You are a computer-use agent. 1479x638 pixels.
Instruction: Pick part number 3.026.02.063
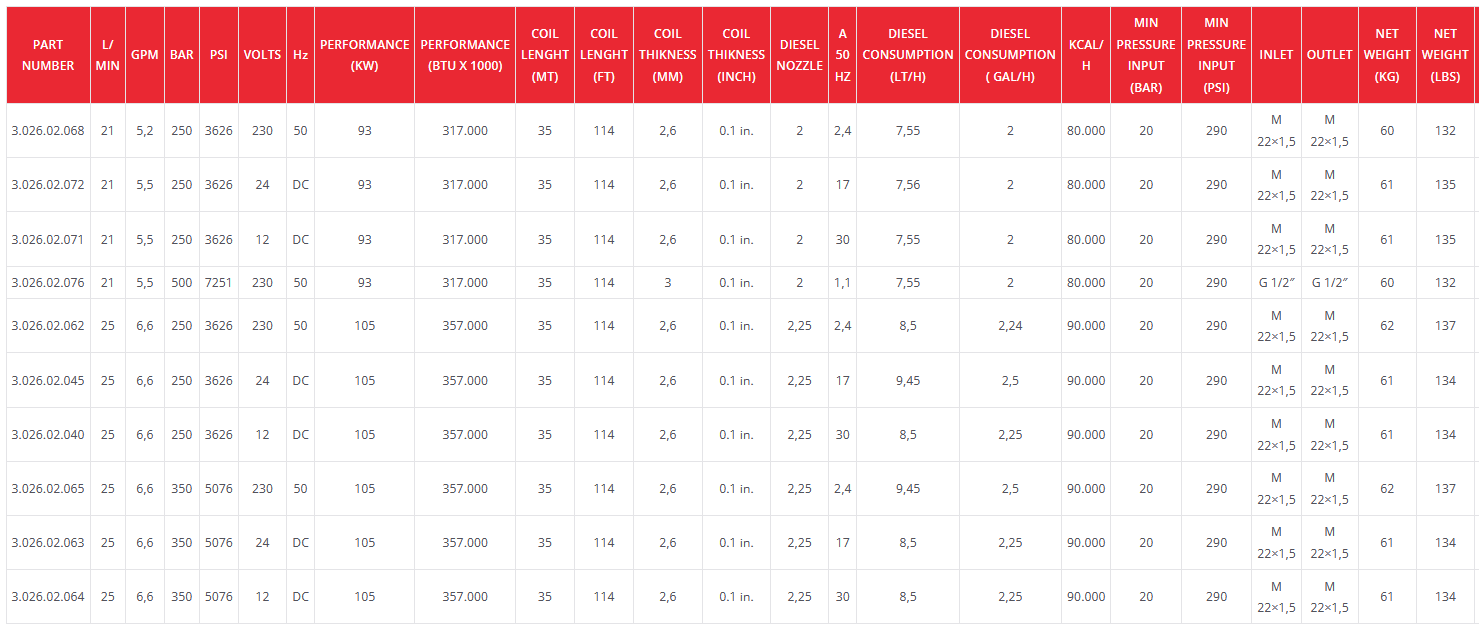[x=48, y=543]
